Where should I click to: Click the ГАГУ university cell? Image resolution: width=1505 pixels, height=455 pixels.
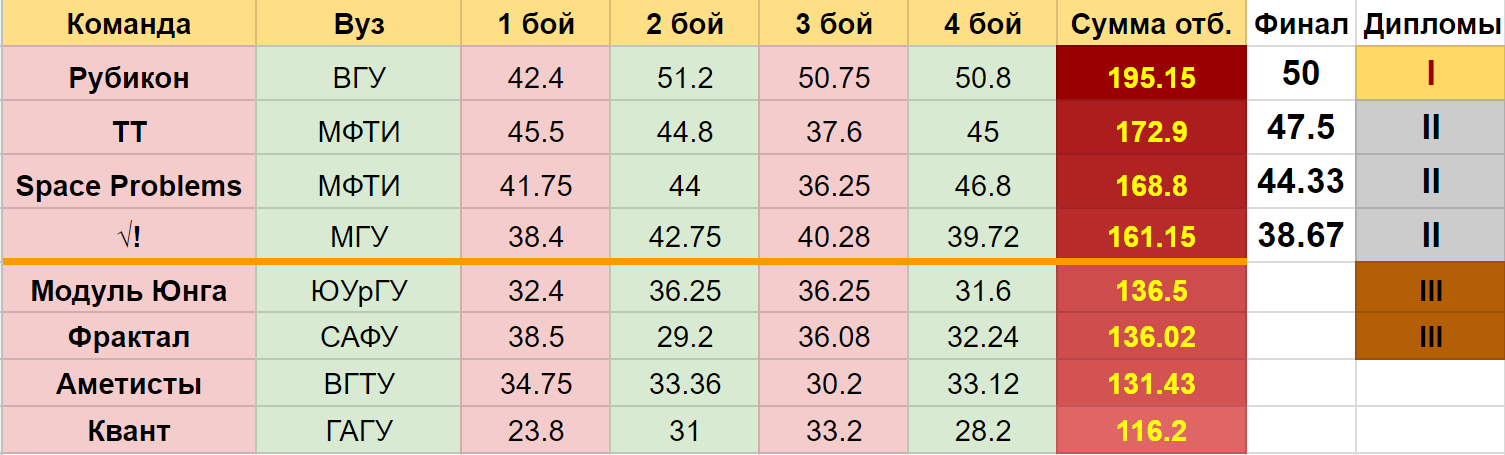tap(359, 431)
